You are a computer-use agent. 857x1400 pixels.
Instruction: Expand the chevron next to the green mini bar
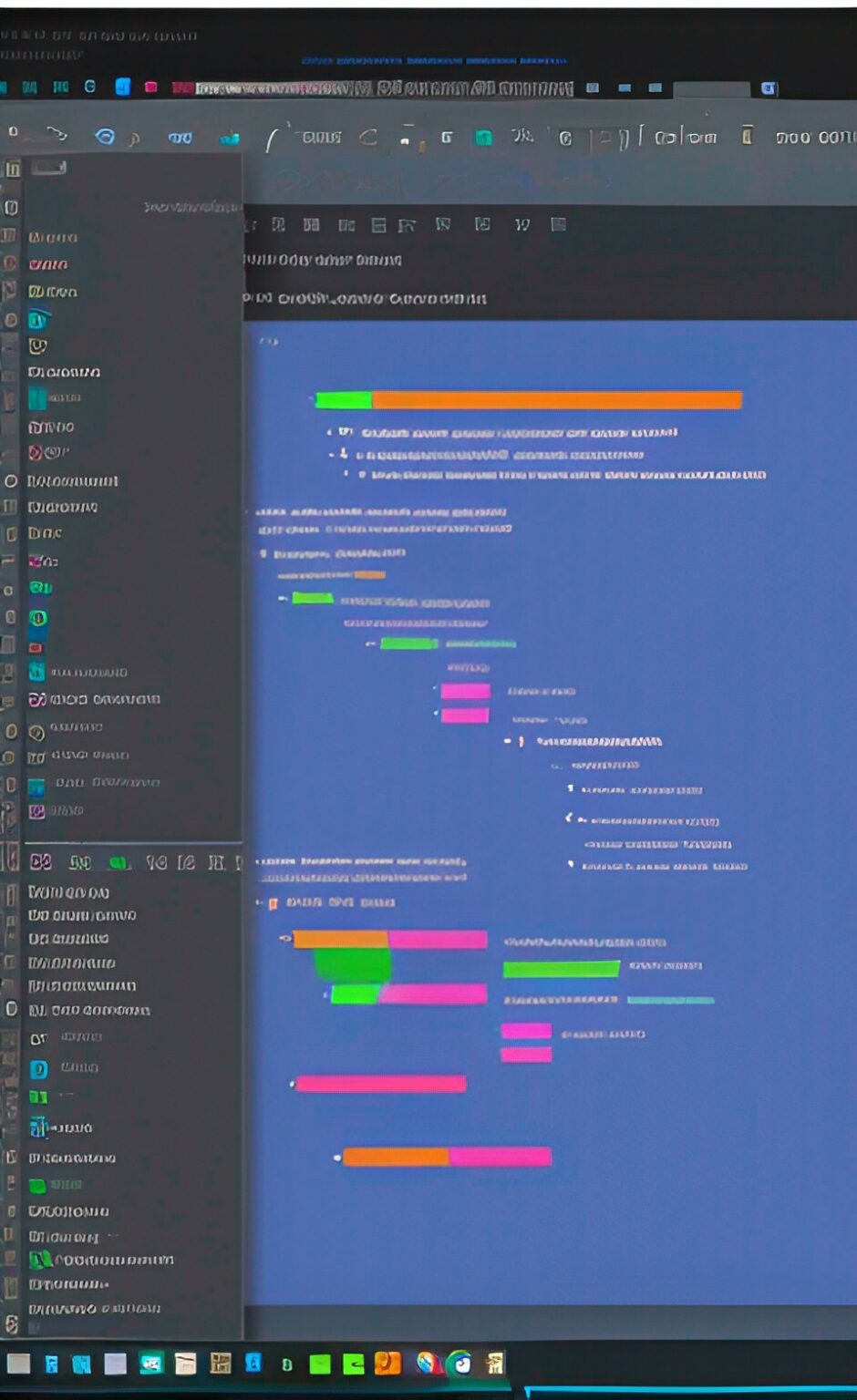(283, 600)
